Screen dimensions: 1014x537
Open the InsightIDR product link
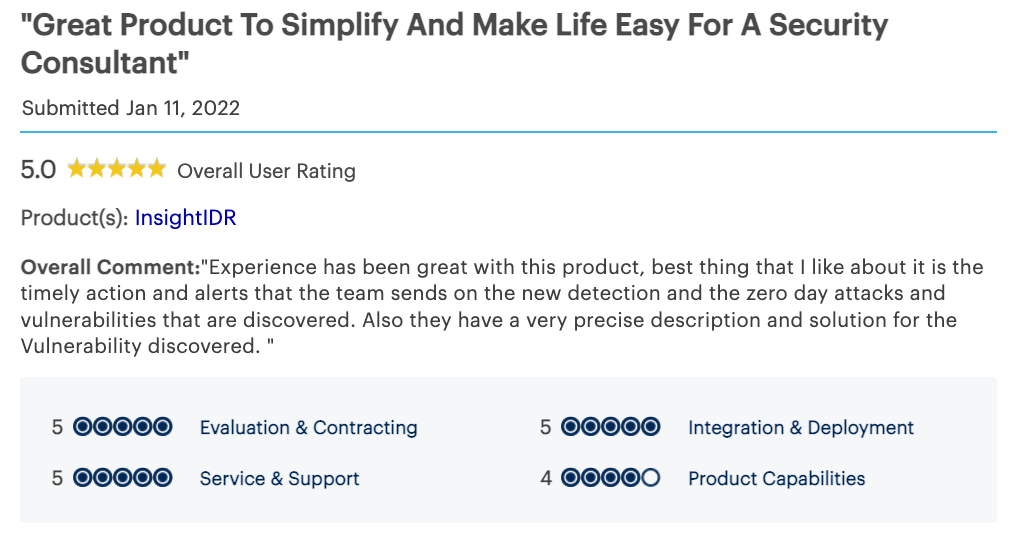[x=185, y=218]
